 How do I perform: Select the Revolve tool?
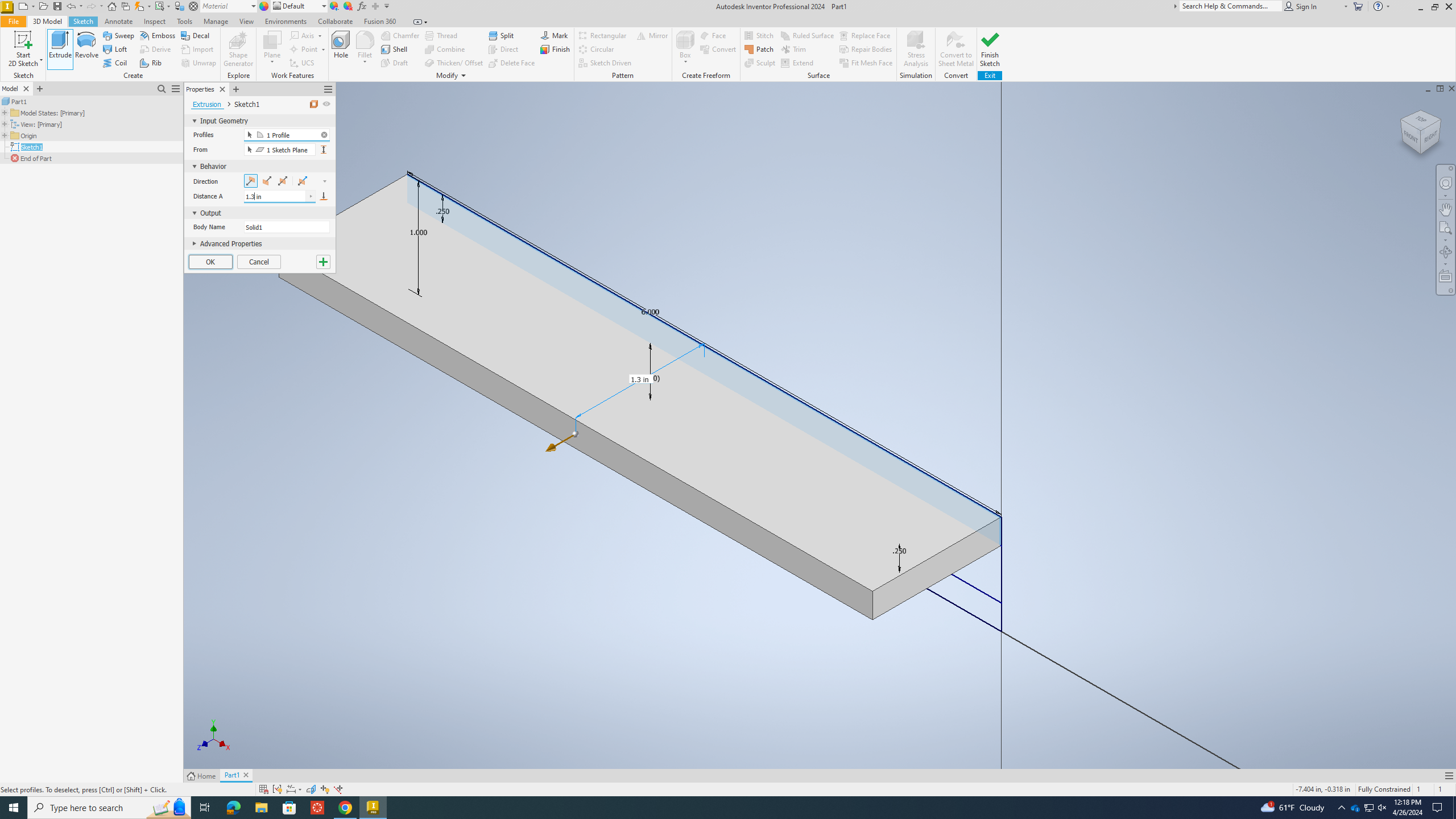(86, 45)
